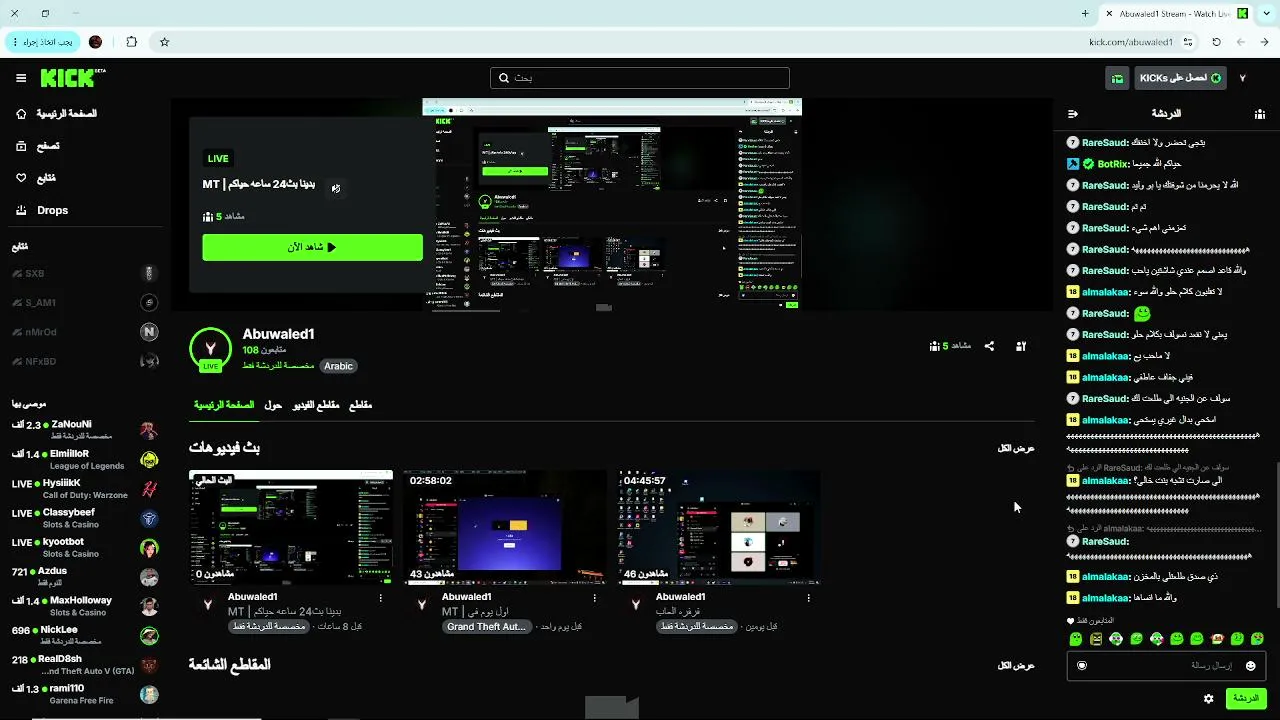Screen dimensions: 1280x720
Task: Click عرض الكل beside بث فيديوهات
Action: 1016,448
